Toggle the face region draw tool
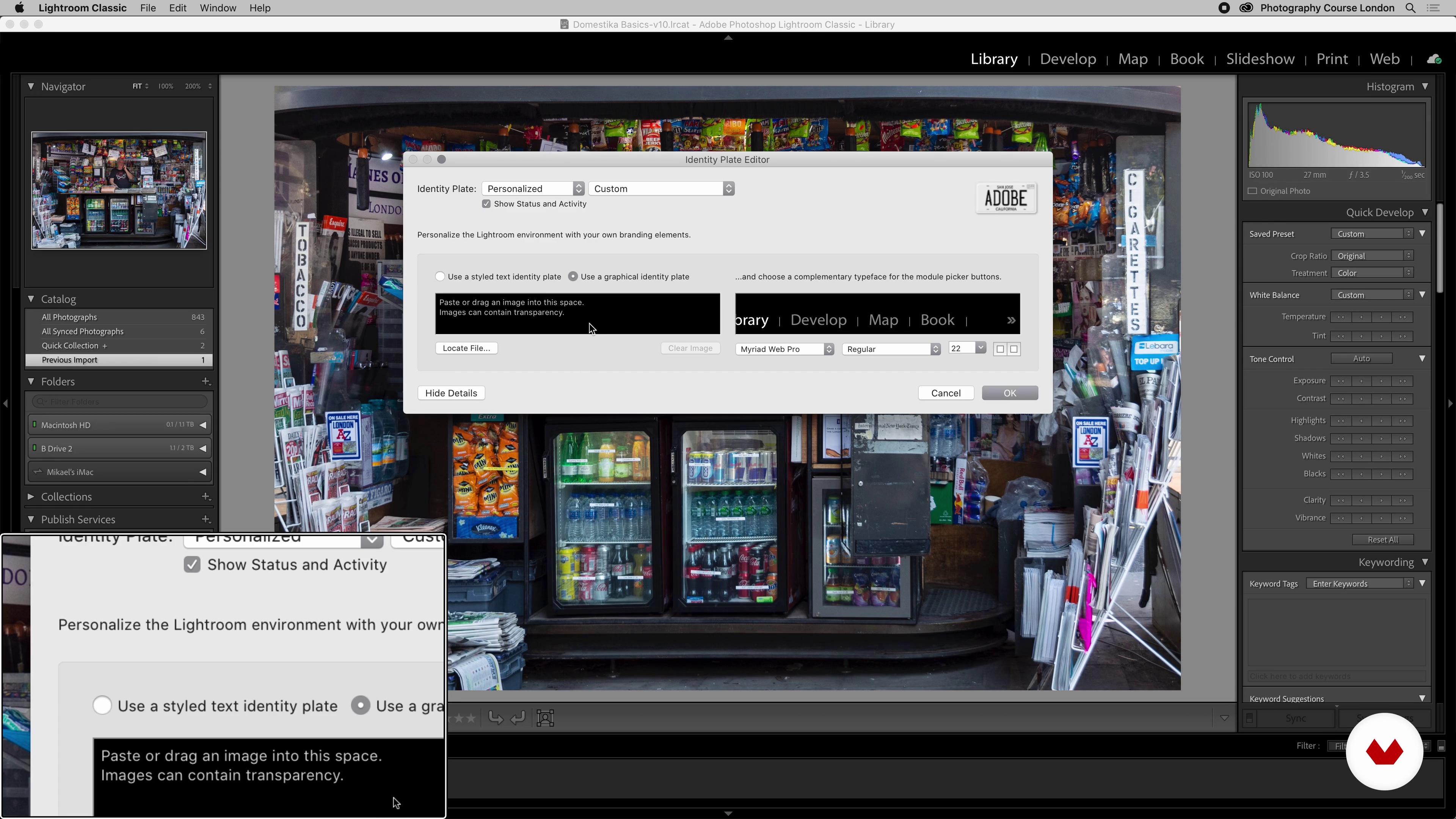1456x819 pixels. click(x=545, y=718)
